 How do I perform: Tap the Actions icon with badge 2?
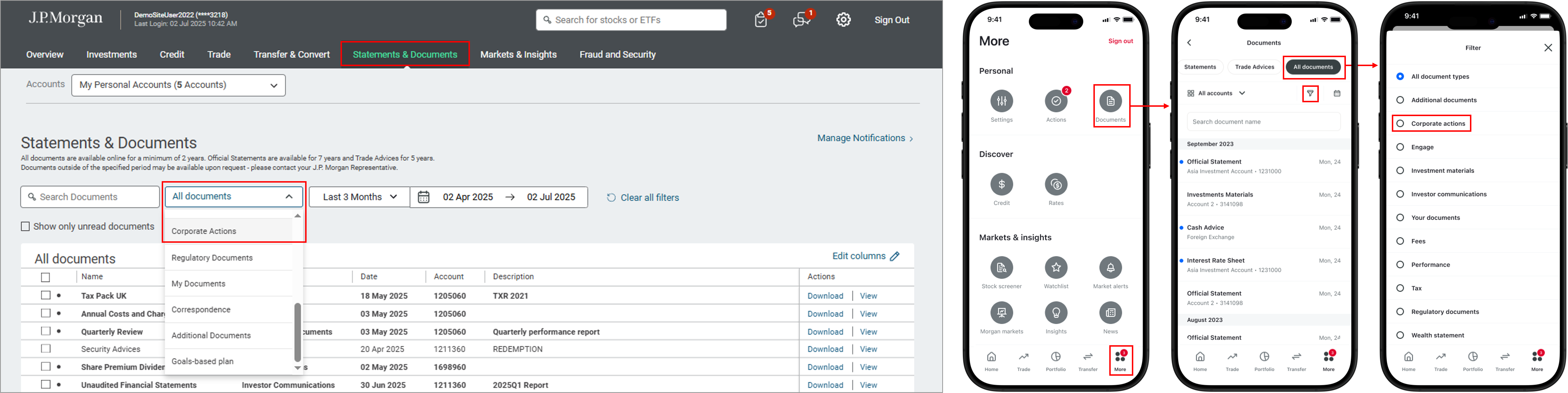[1056, 101]
